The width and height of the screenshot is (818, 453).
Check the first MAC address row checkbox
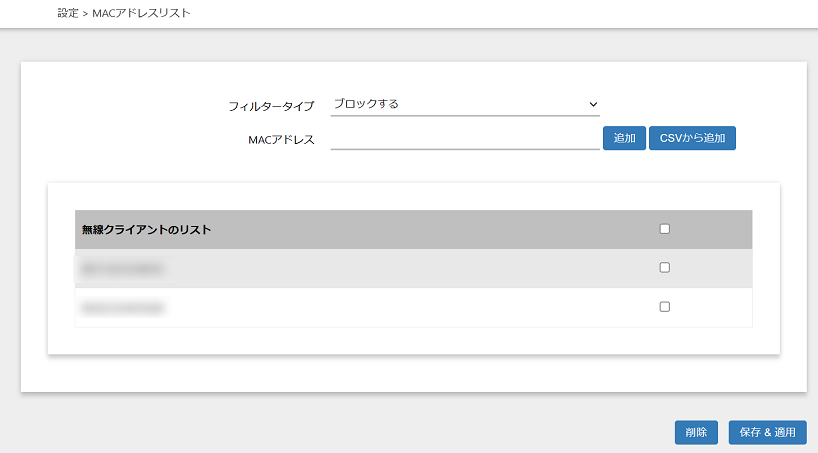coord(665,268)
